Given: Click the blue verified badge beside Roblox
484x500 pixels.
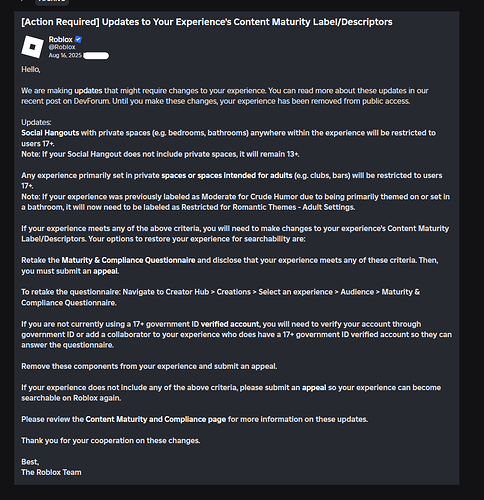Looking at the screenshot, I should [78, 39].
